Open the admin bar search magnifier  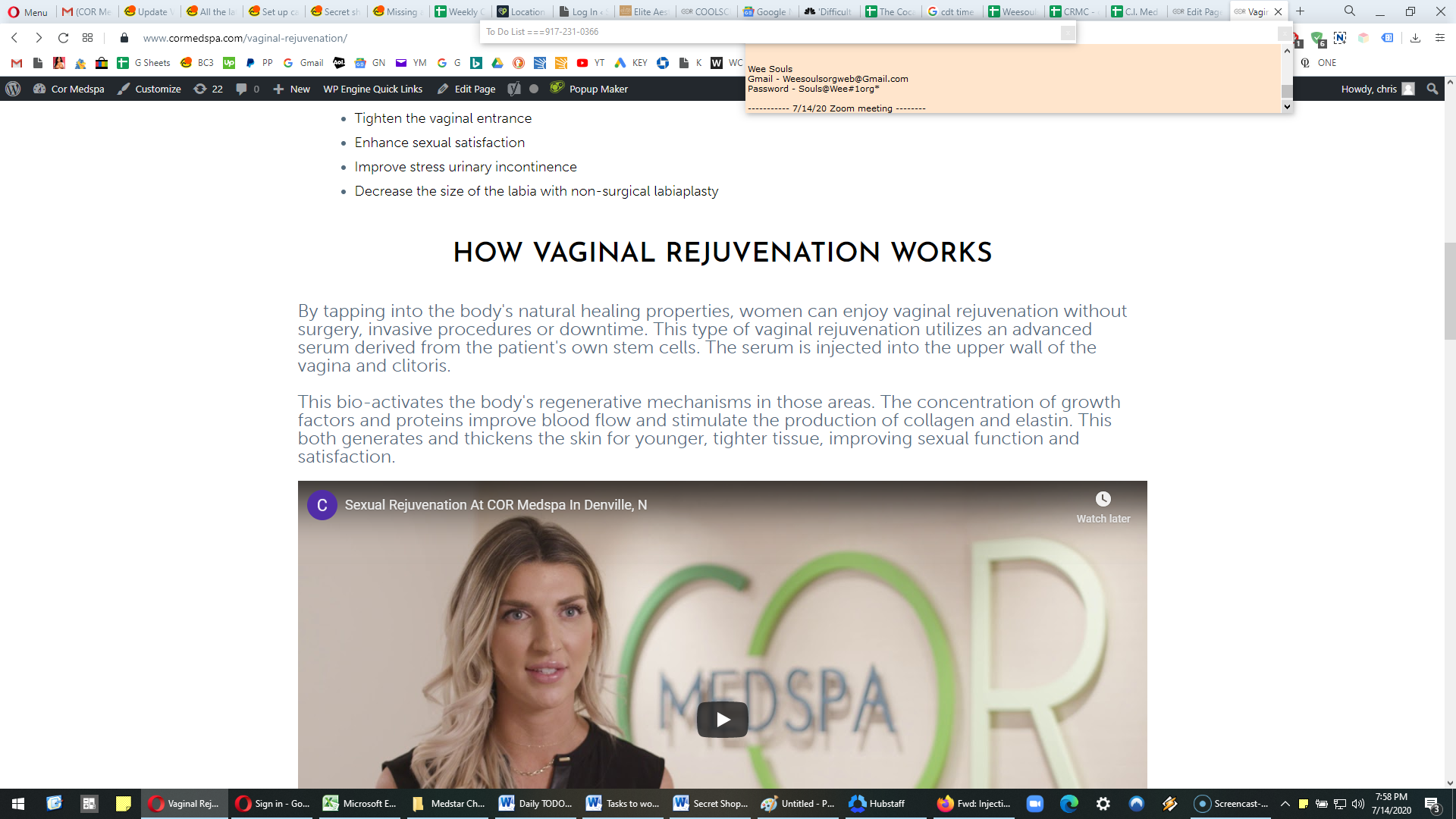[x=1432, y=89]
